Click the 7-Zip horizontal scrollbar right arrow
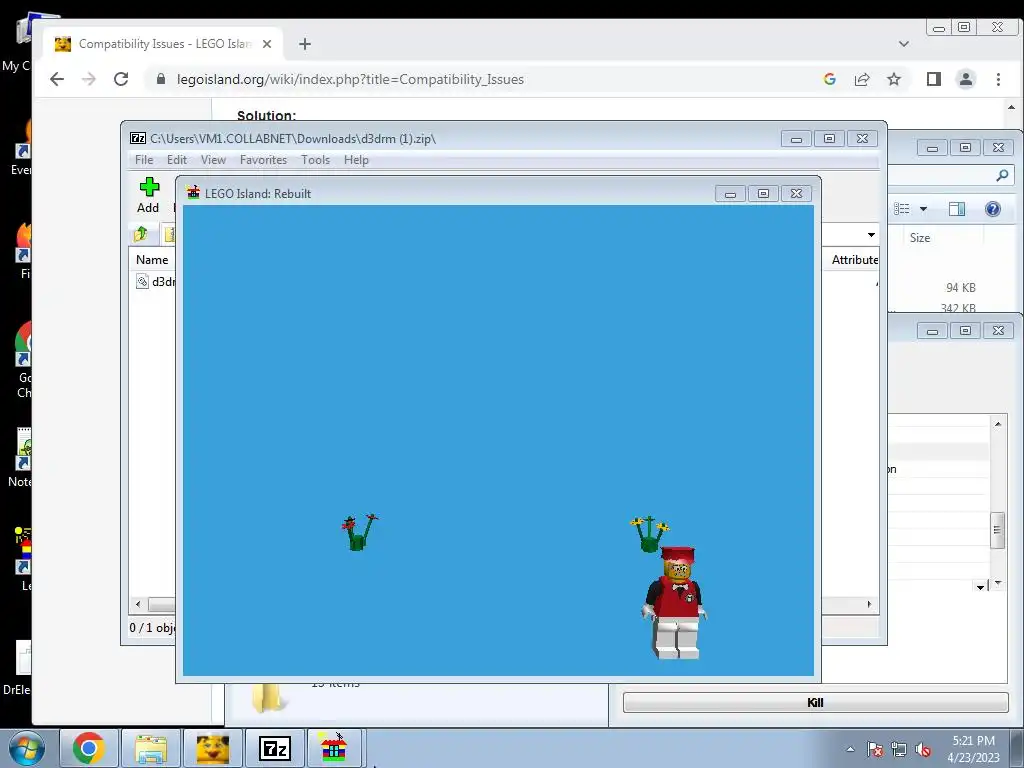The width and height of the screenshot is (1024, 768). tap(869, 604)
